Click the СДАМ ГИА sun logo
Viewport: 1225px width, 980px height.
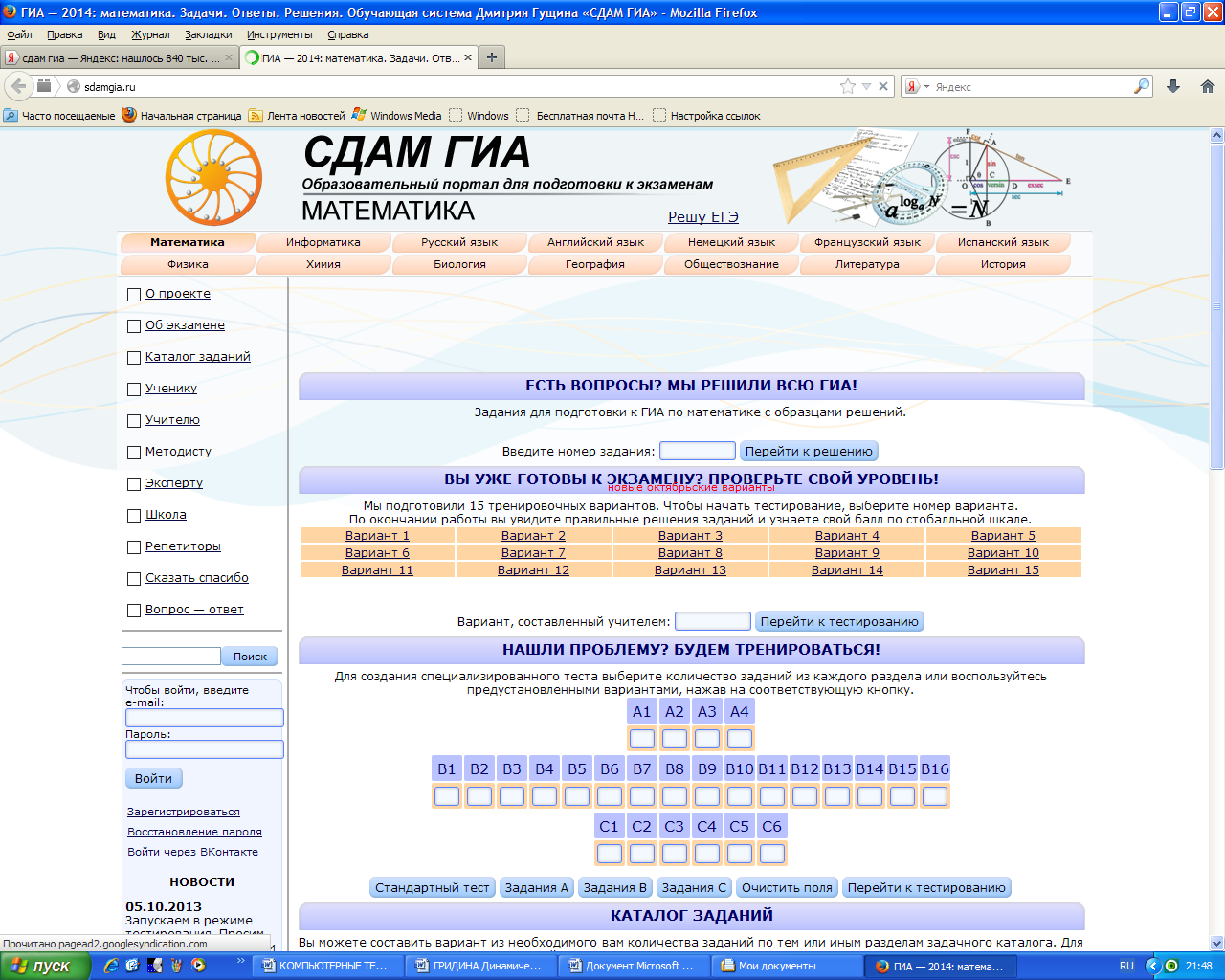(213, 178)
